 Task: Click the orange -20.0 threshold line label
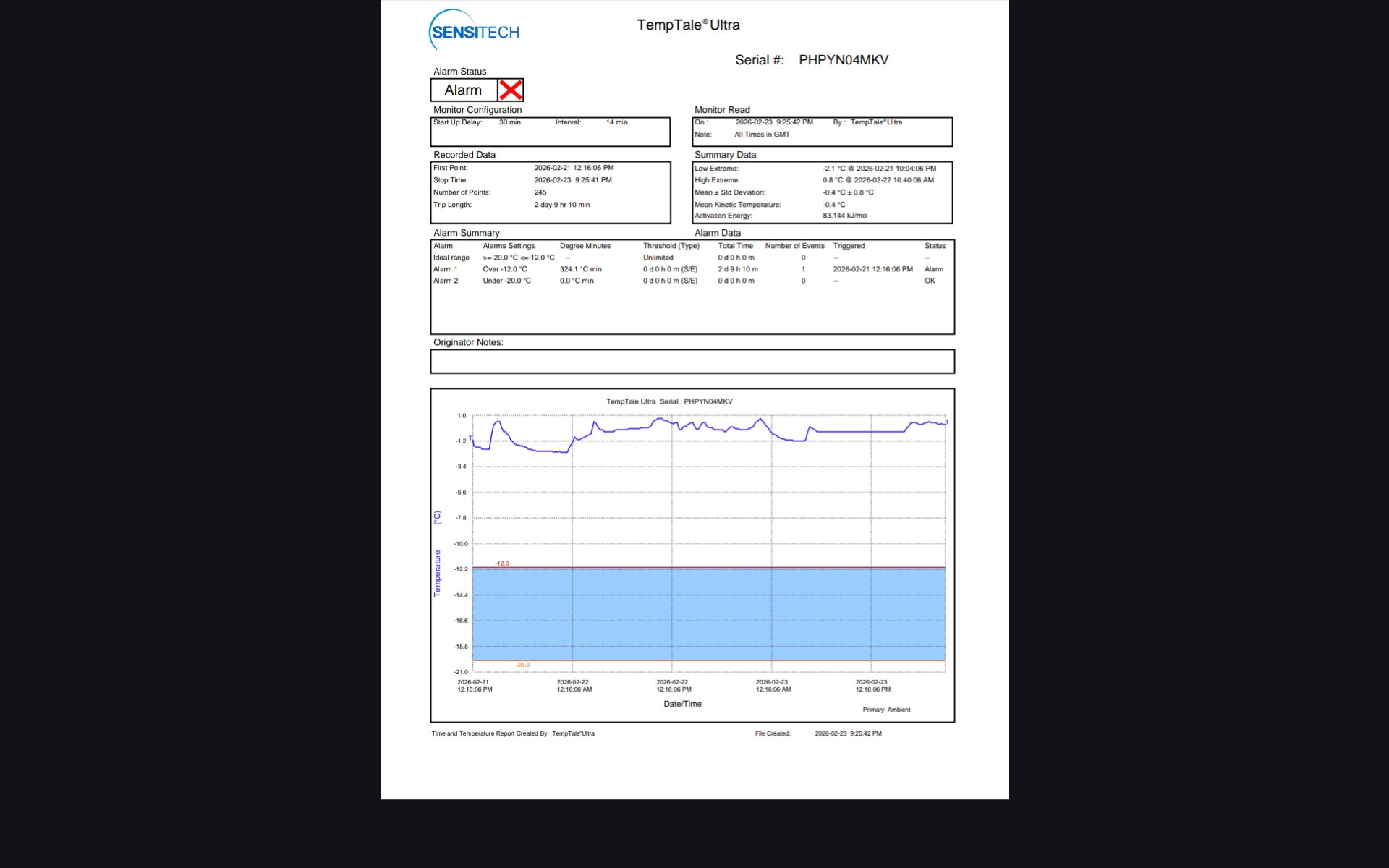(x=522, y=665)
